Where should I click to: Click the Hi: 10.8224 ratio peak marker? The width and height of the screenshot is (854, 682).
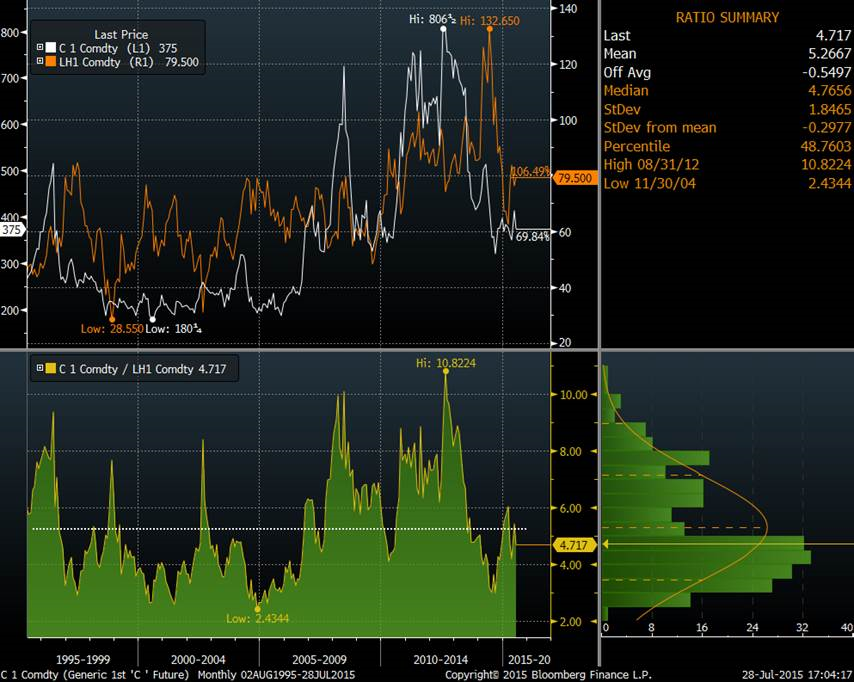pos(445,371)
